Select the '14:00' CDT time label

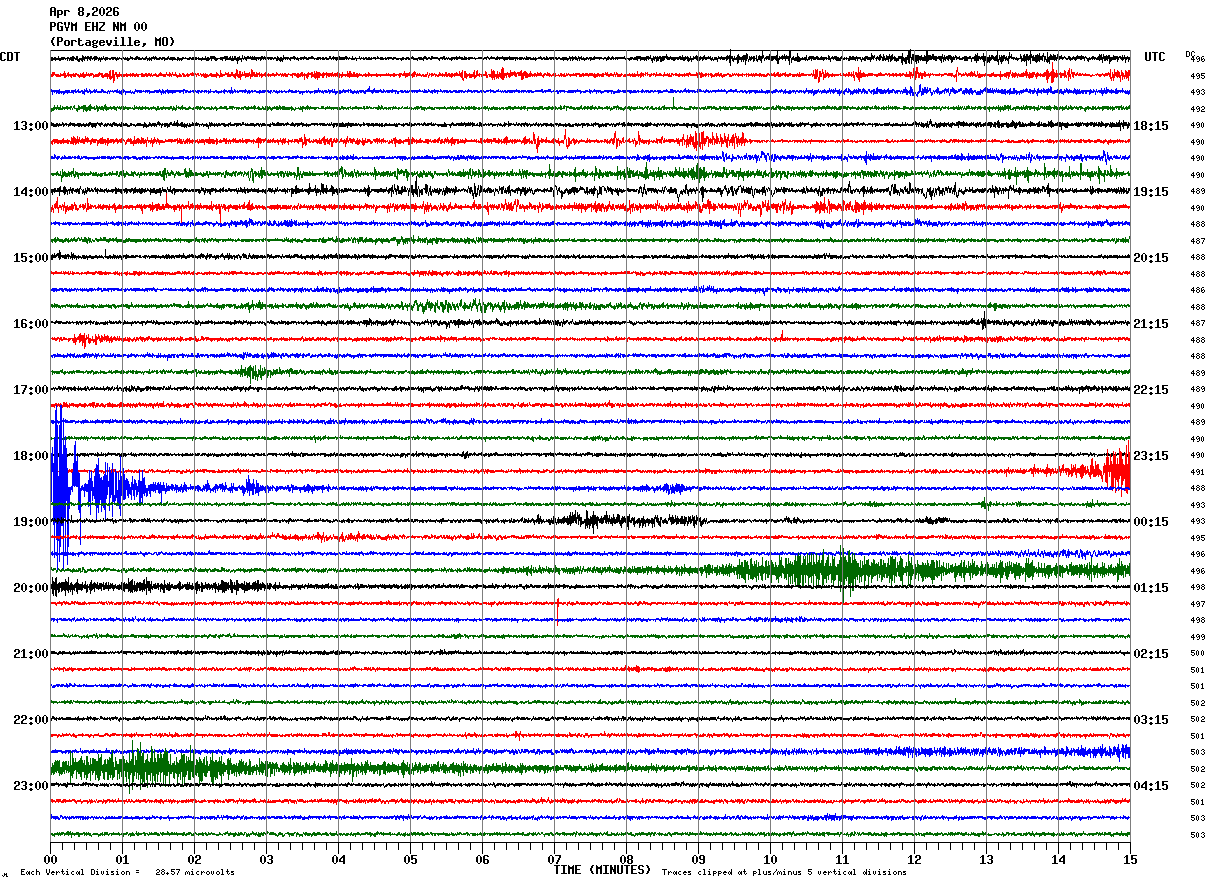coord(31,192)
